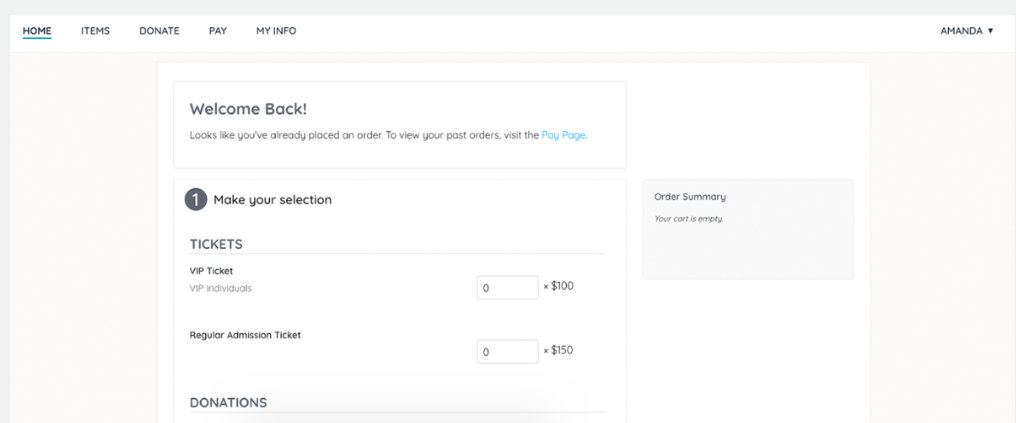Viewport: 1016px width, 423px height.
Task: Click the DONATIONS section heading
Action: pyautogui.click(x=228, y=402)
